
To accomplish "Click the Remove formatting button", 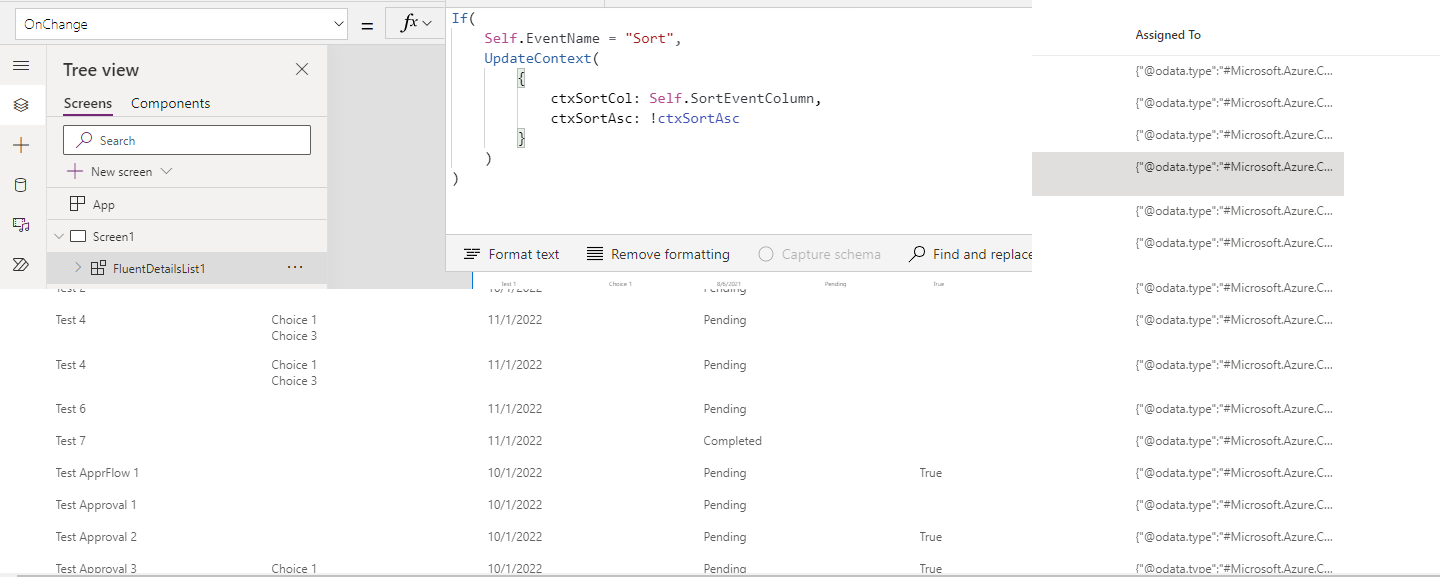I will click(658, 254).
